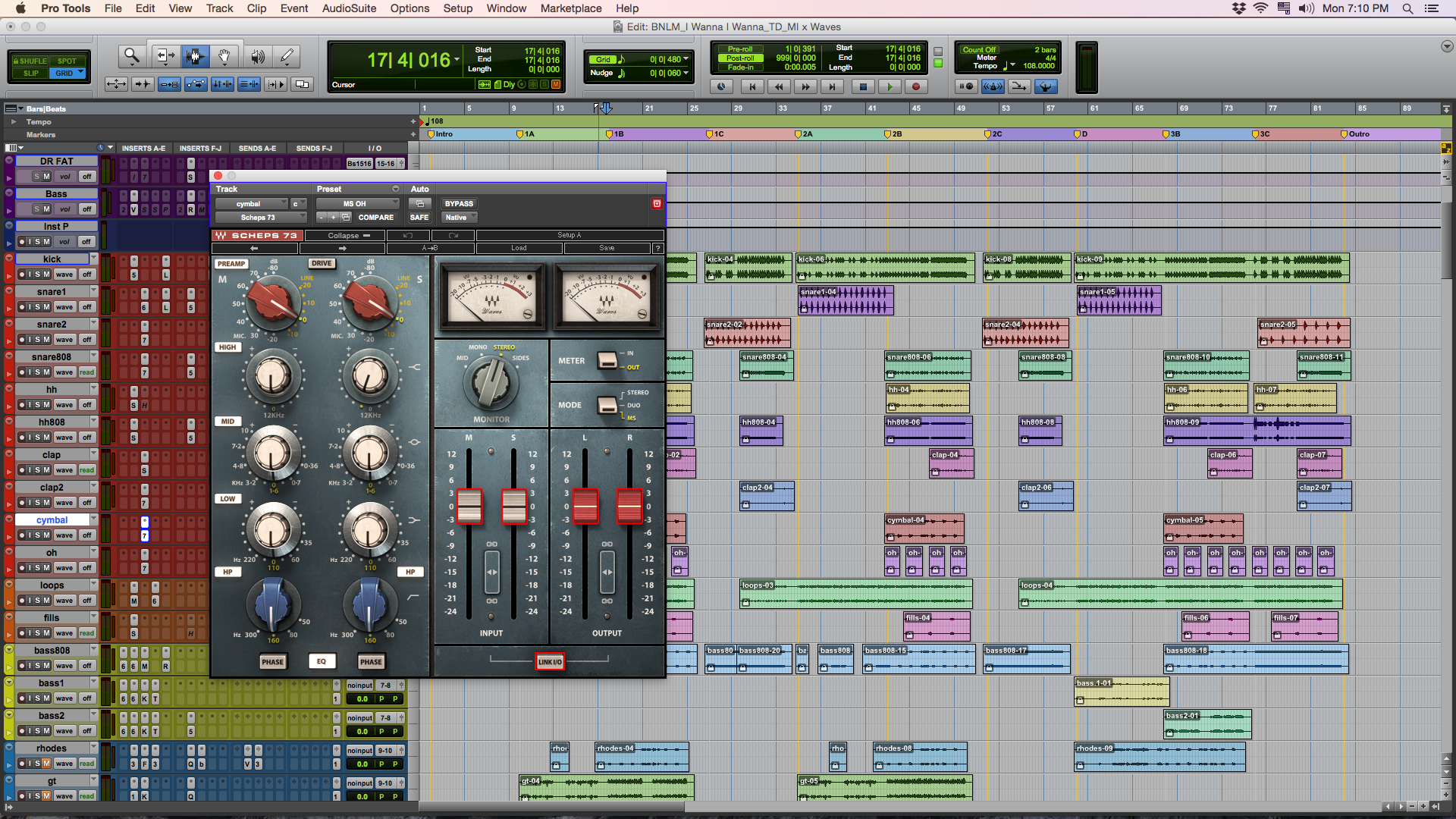Open the Marketplace menu
This screenshot has width=1456, height=819.
coord(571,8)
